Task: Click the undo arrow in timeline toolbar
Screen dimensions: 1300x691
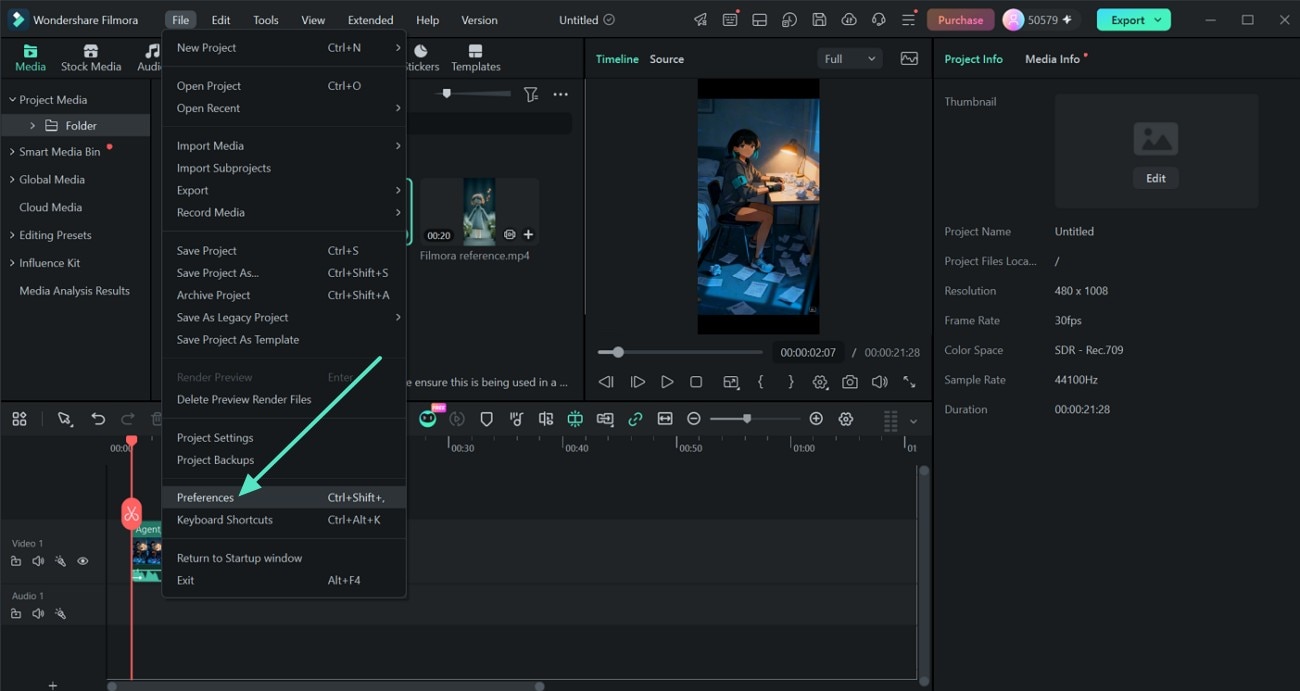Action: tap(98, 419)
